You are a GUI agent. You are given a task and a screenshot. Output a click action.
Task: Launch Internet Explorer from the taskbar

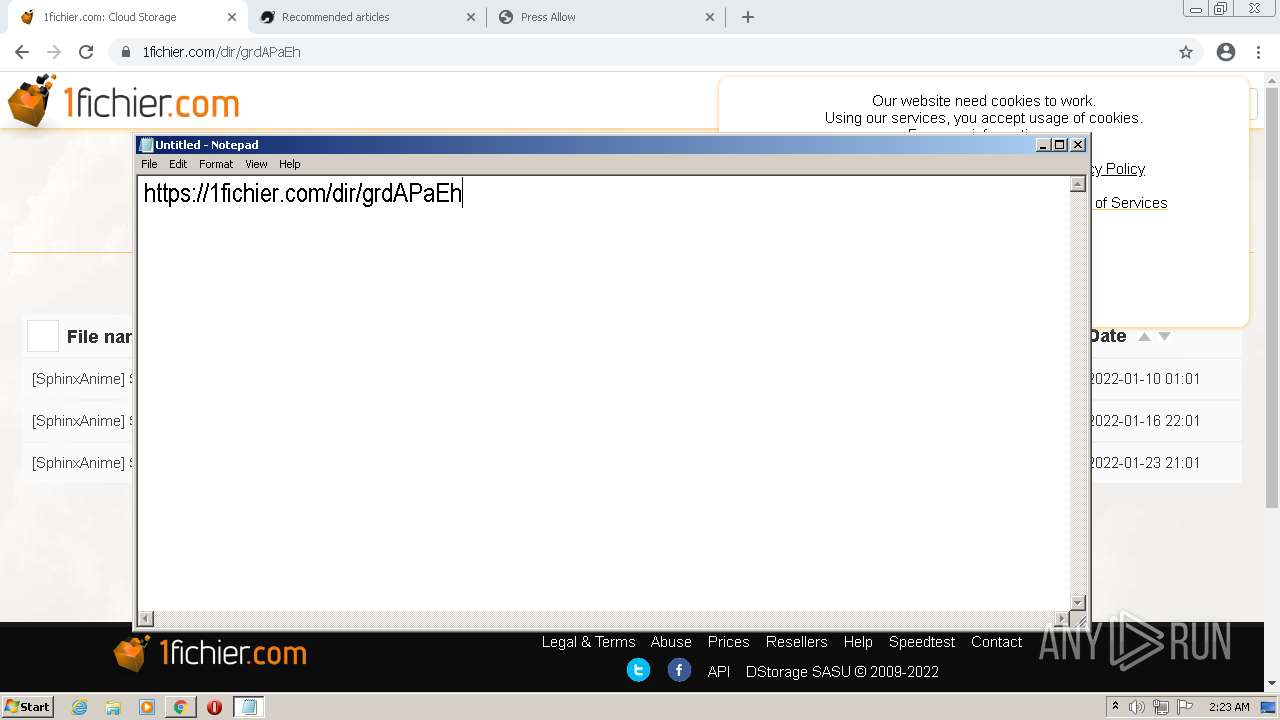coord(80,707)
